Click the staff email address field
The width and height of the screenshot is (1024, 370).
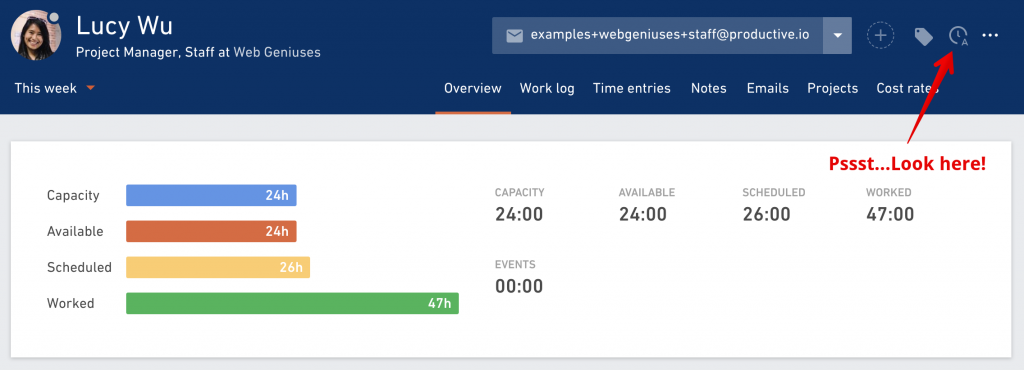pos(658,35)
